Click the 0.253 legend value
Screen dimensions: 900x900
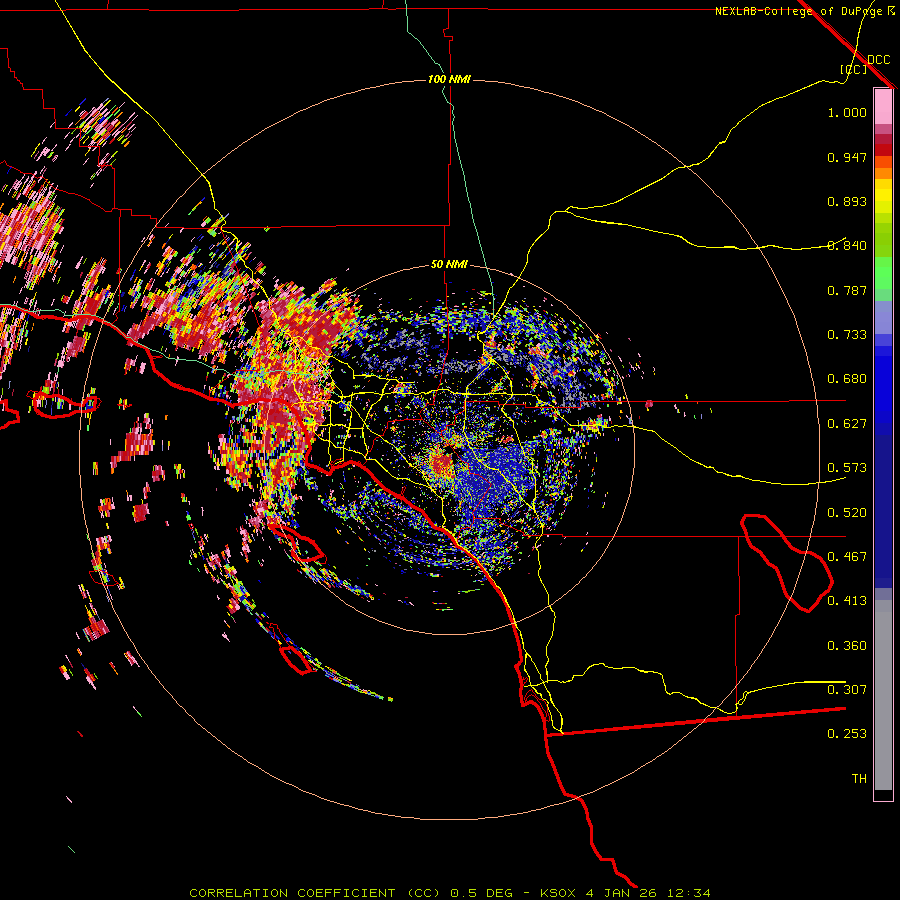(847, 734)
